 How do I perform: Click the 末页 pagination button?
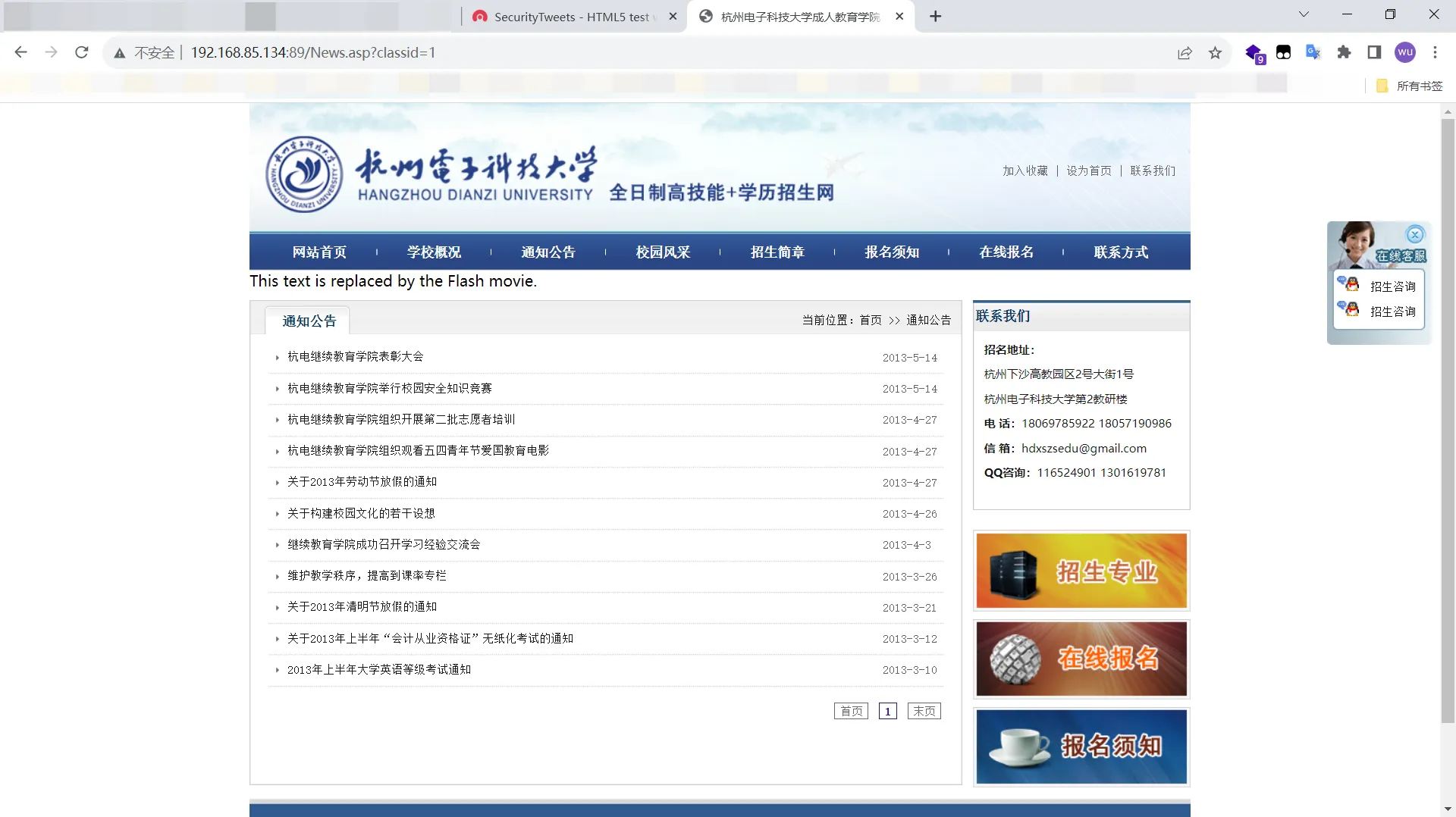923,711
